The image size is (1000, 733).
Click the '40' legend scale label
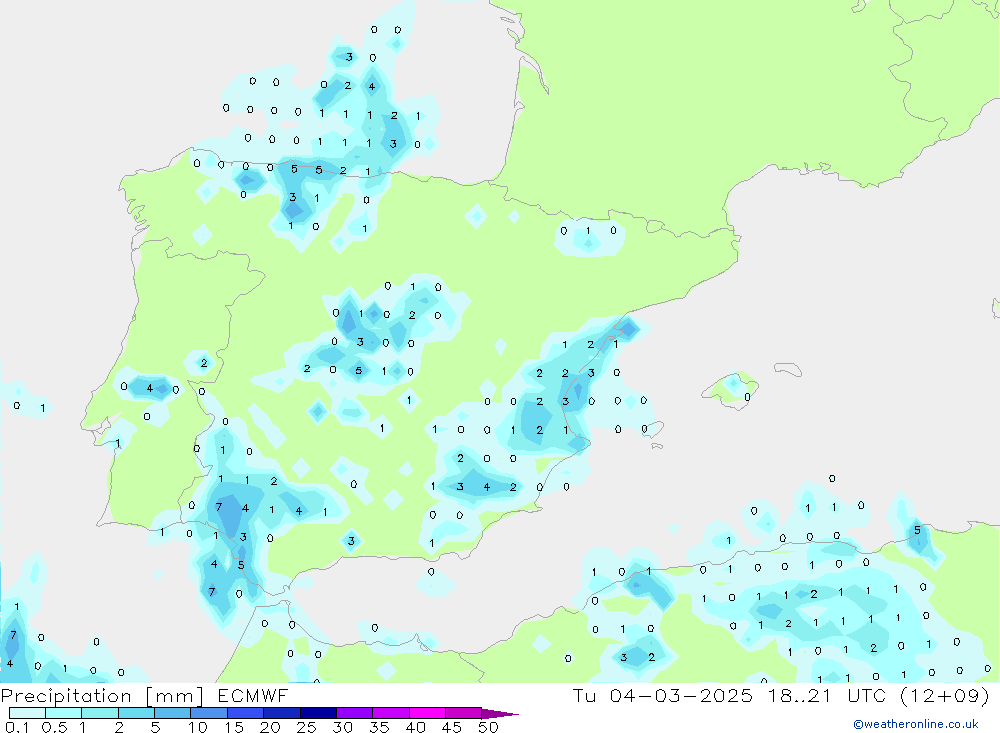click(416, 727)
